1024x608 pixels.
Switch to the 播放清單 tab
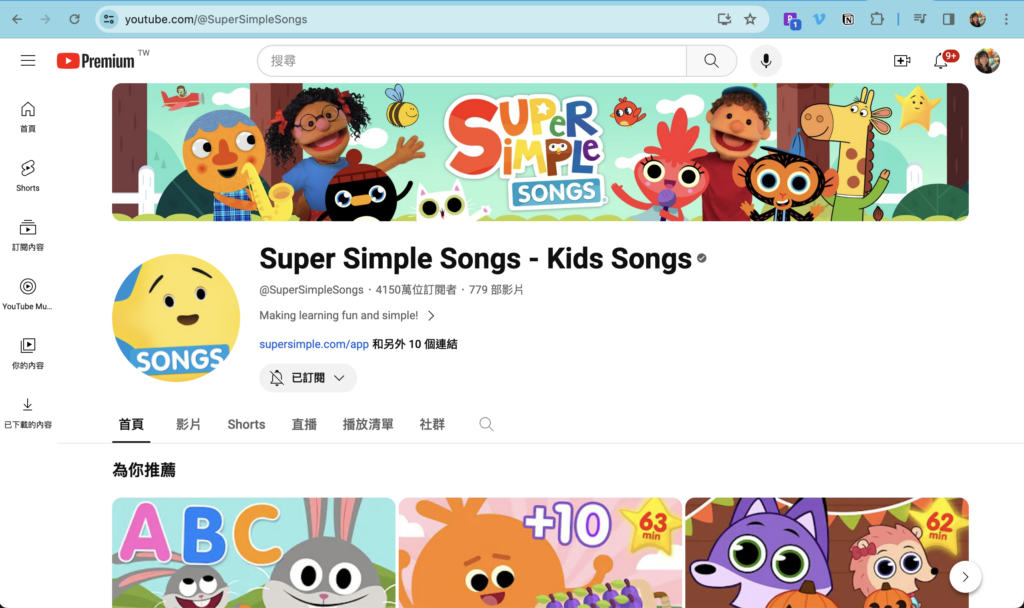pos(368,424)
